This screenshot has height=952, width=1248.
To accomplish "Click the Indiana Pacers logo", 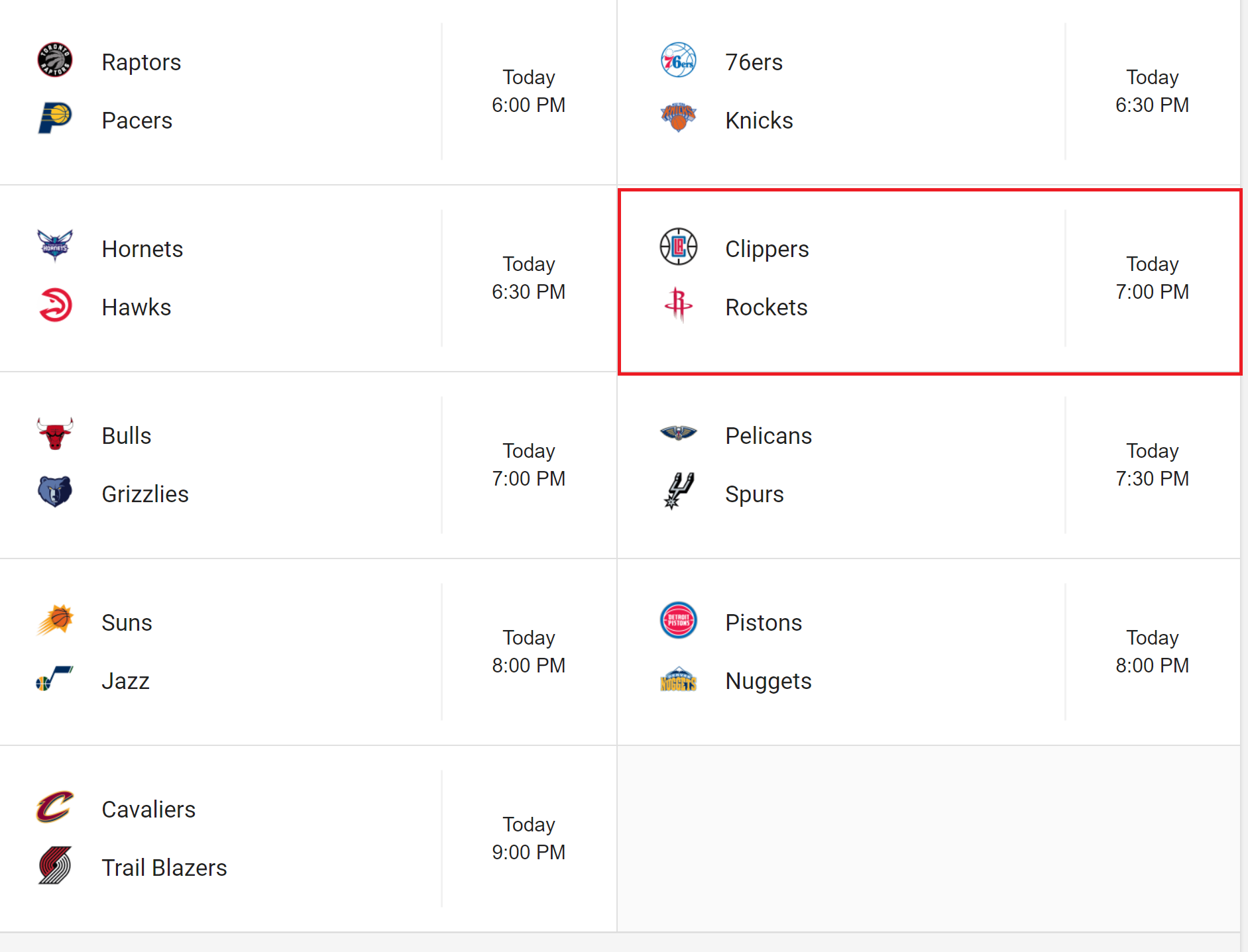I will coord(55,118).
